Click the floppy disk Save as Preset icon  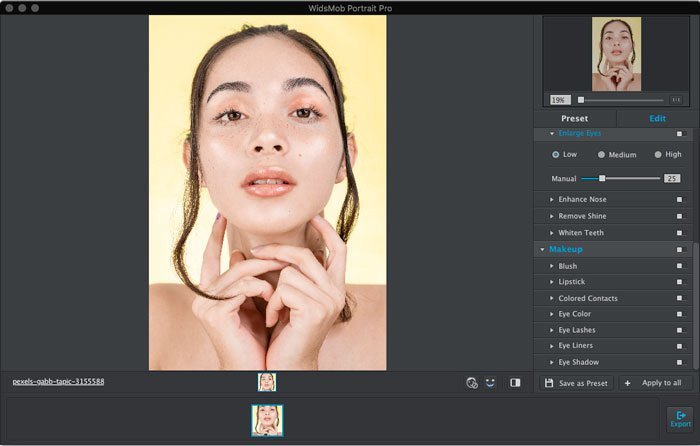point(549,383)
